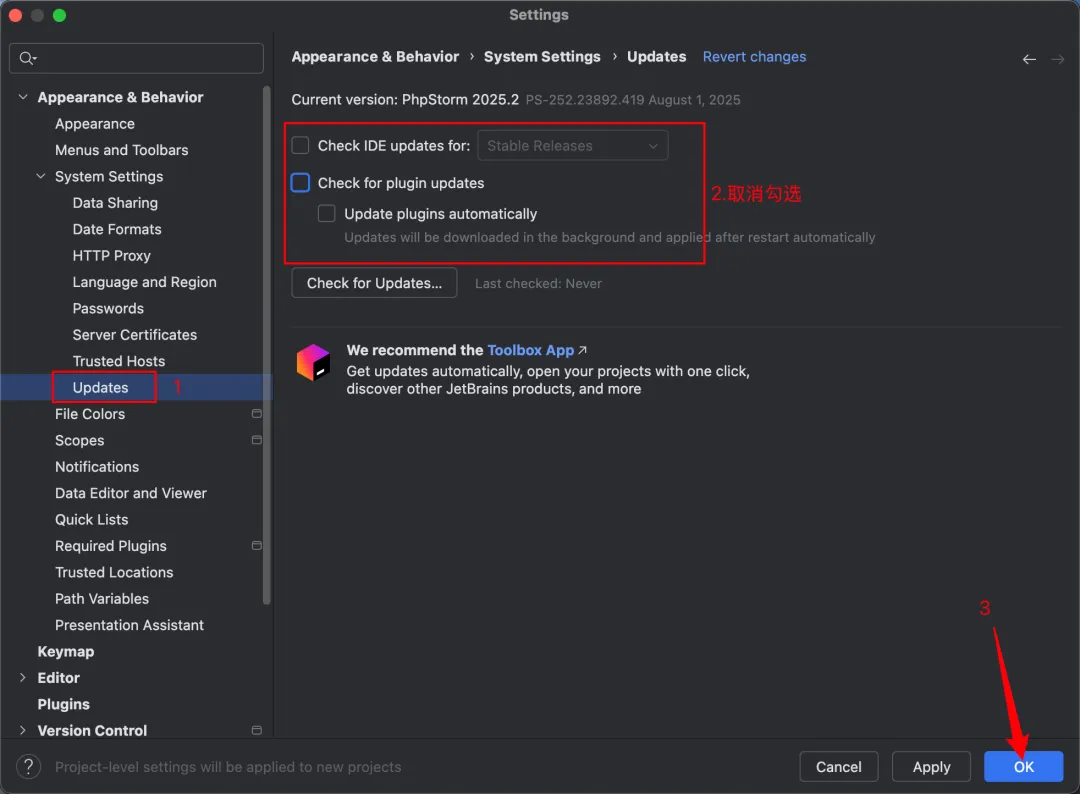Click Appearance & Behavior in the breadcrumb
The width and height of the screenshot is (1080, 794).
point(375,56)
